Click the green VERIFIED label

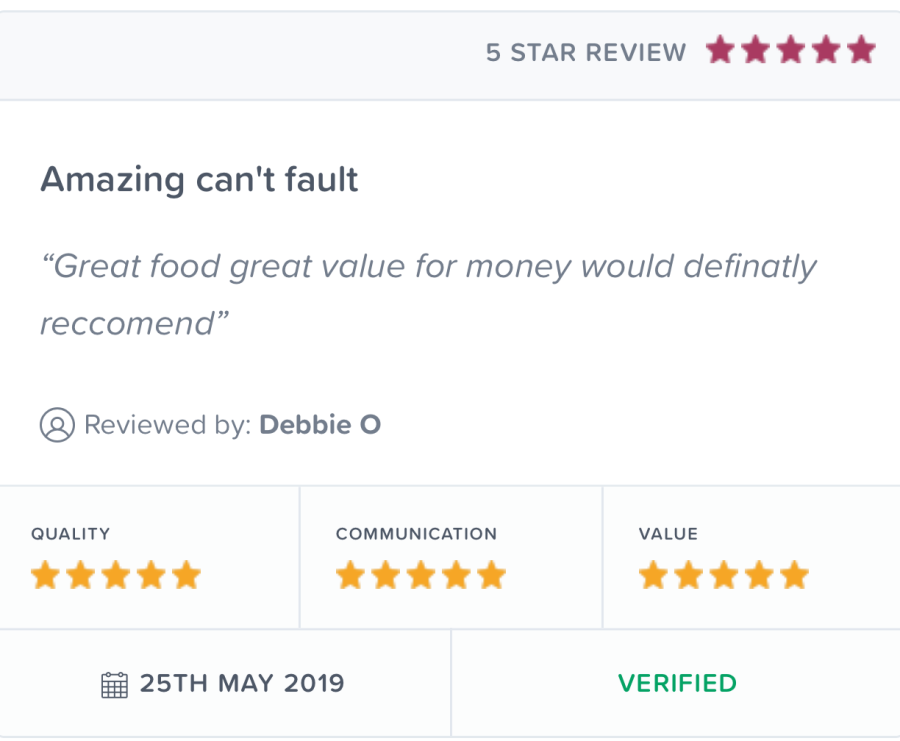point(677,684)
